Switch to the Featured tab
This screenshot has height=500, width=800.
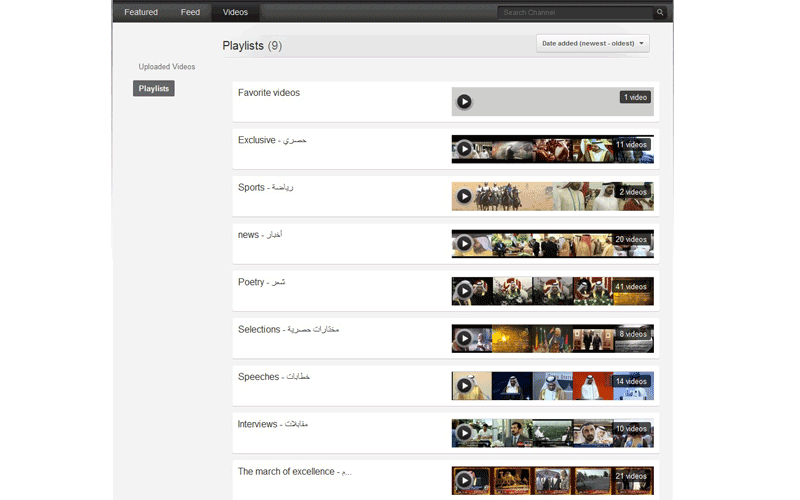coord(141,13)
